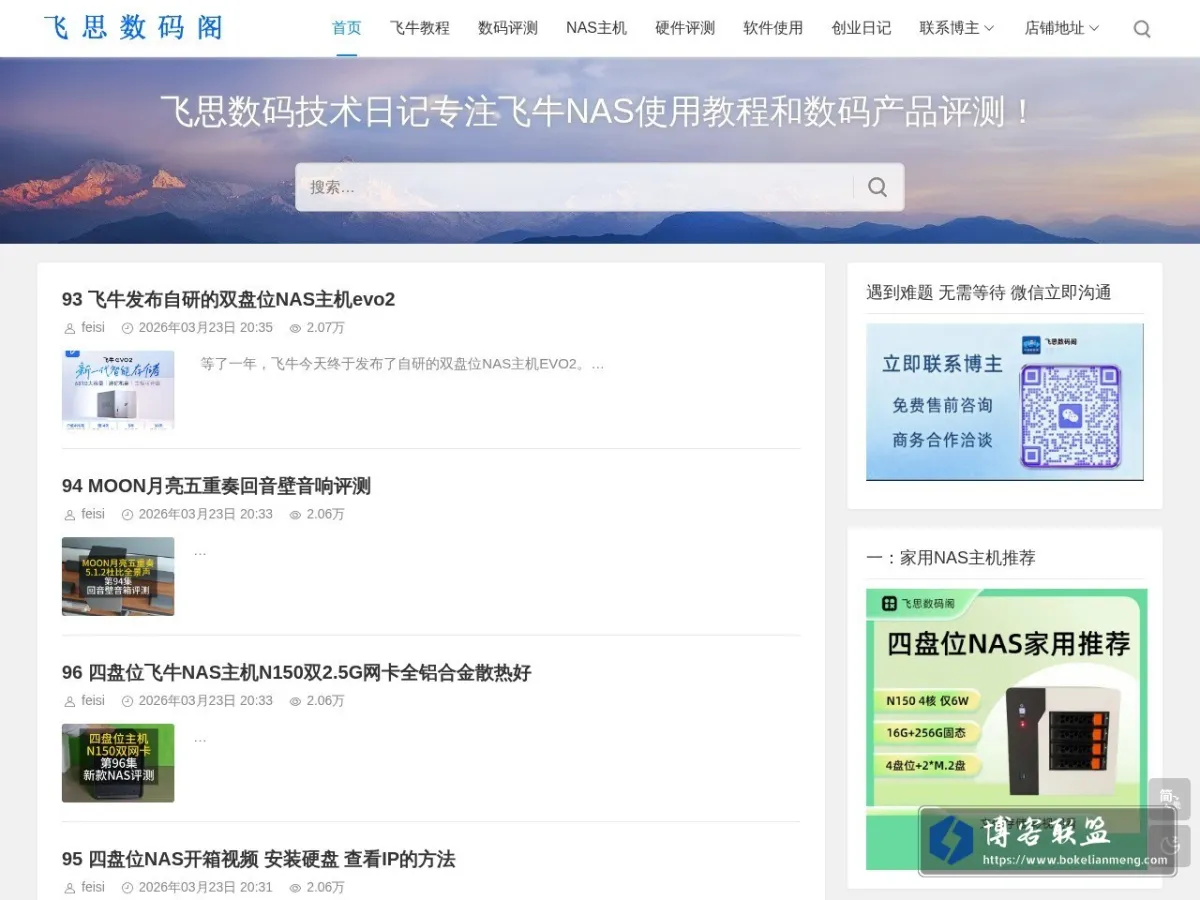The image size is (1200, 900).
Task: Open the NAS主机 menu item
Action: click(x=596, y=28)
